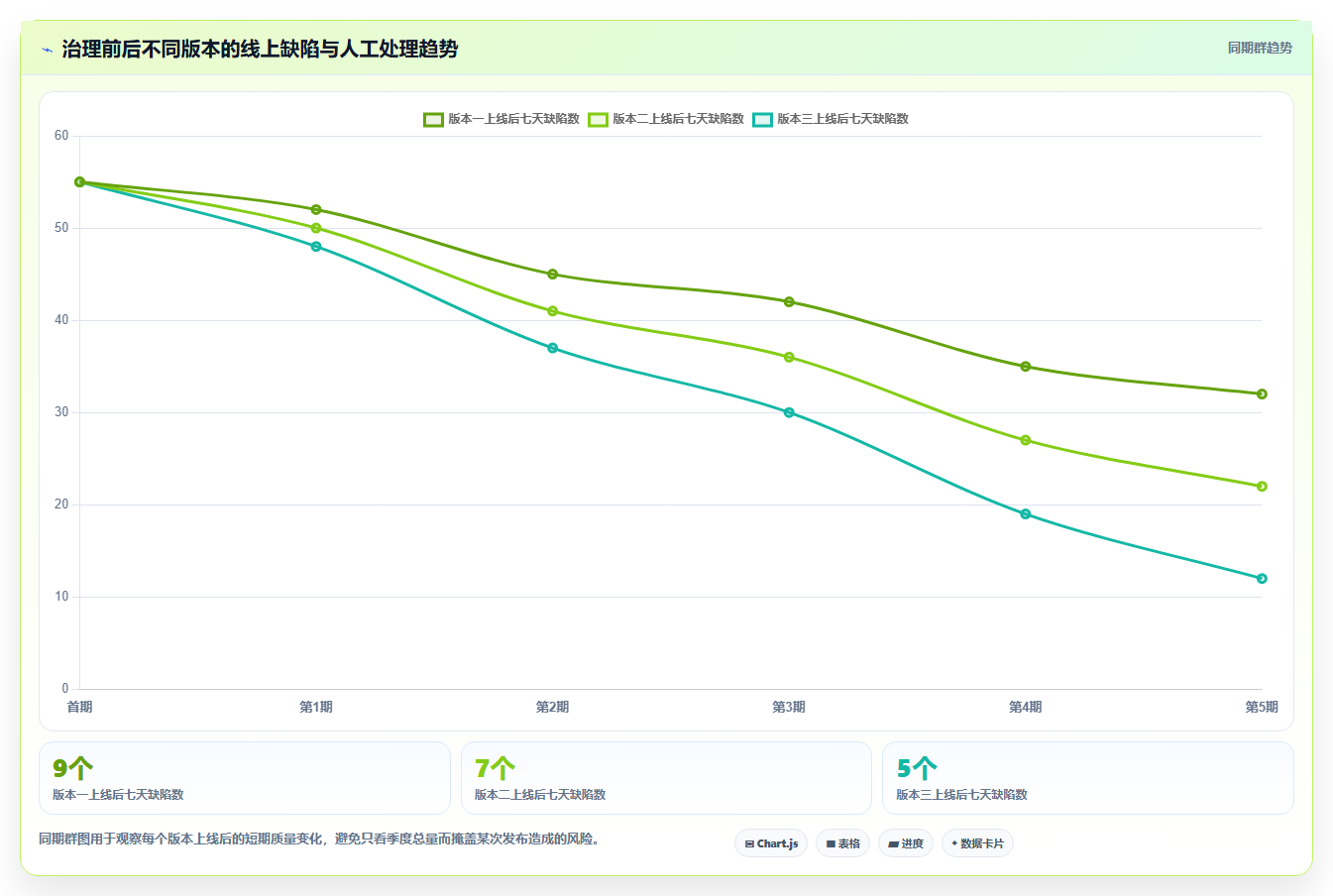The width and height of the screenshot is (1333, 896).
Task: Click 版本三 data point at 第1期
Action: 316,247
